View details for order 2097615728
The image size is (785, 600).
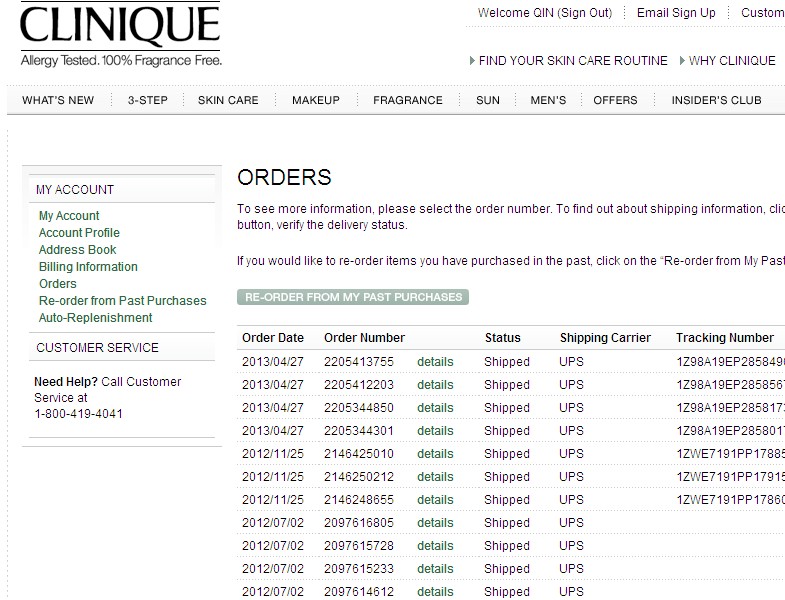click(x=435, y=546)
